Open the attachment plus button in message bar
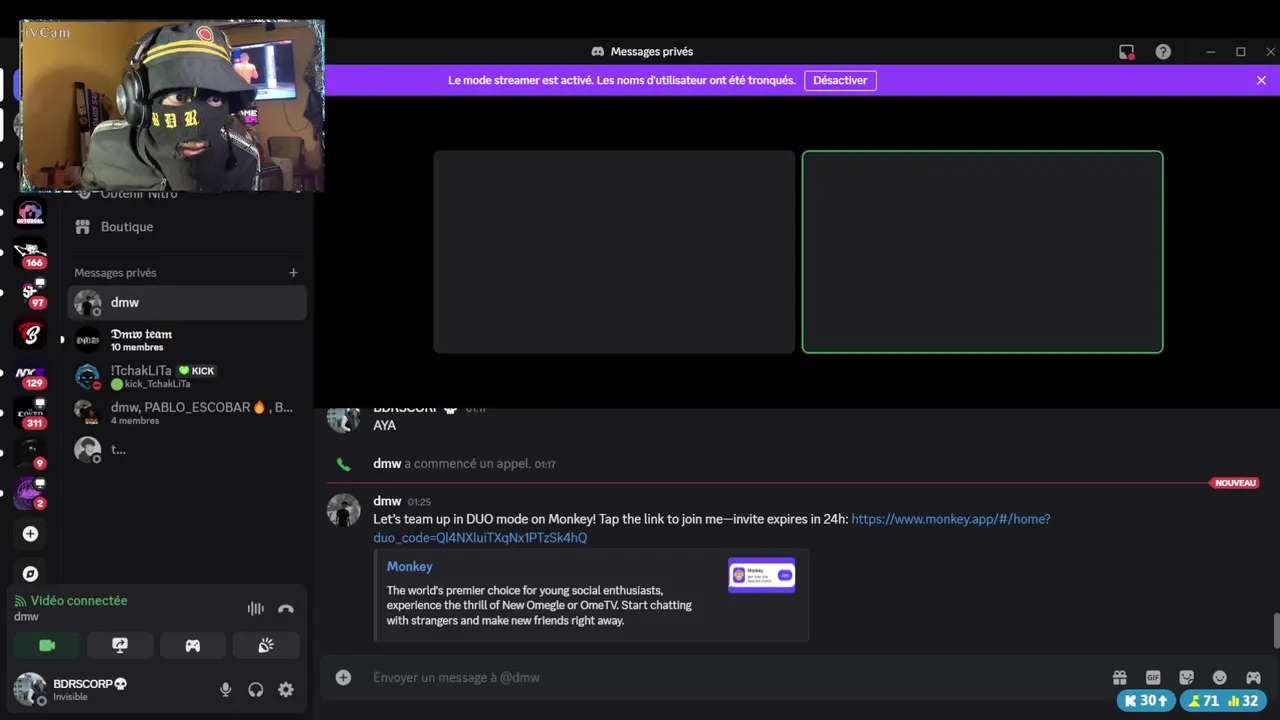The width and height of the screenshot is (1280, 720). pos(343,677)
